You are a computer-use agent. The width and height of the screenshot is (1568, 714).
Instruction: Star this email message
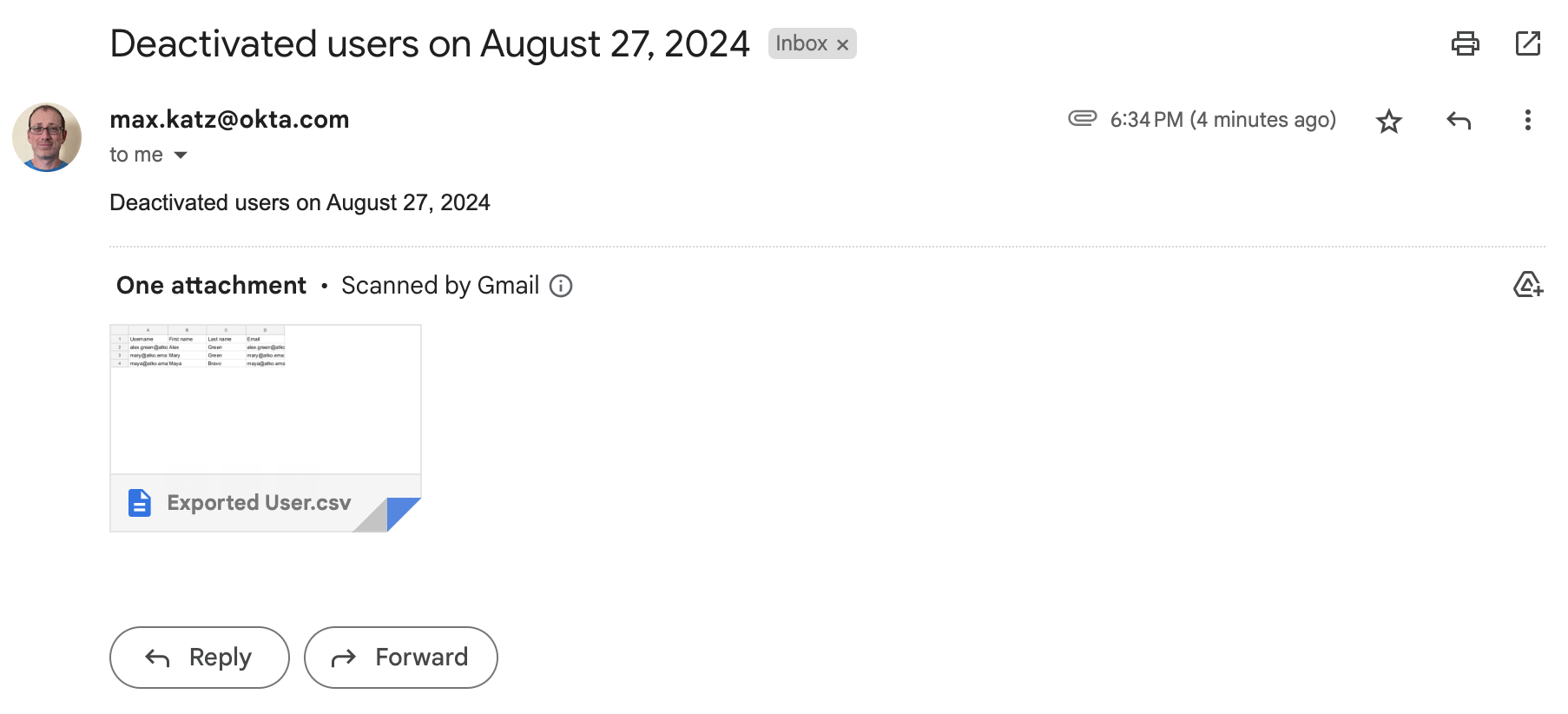point(1388,121)
